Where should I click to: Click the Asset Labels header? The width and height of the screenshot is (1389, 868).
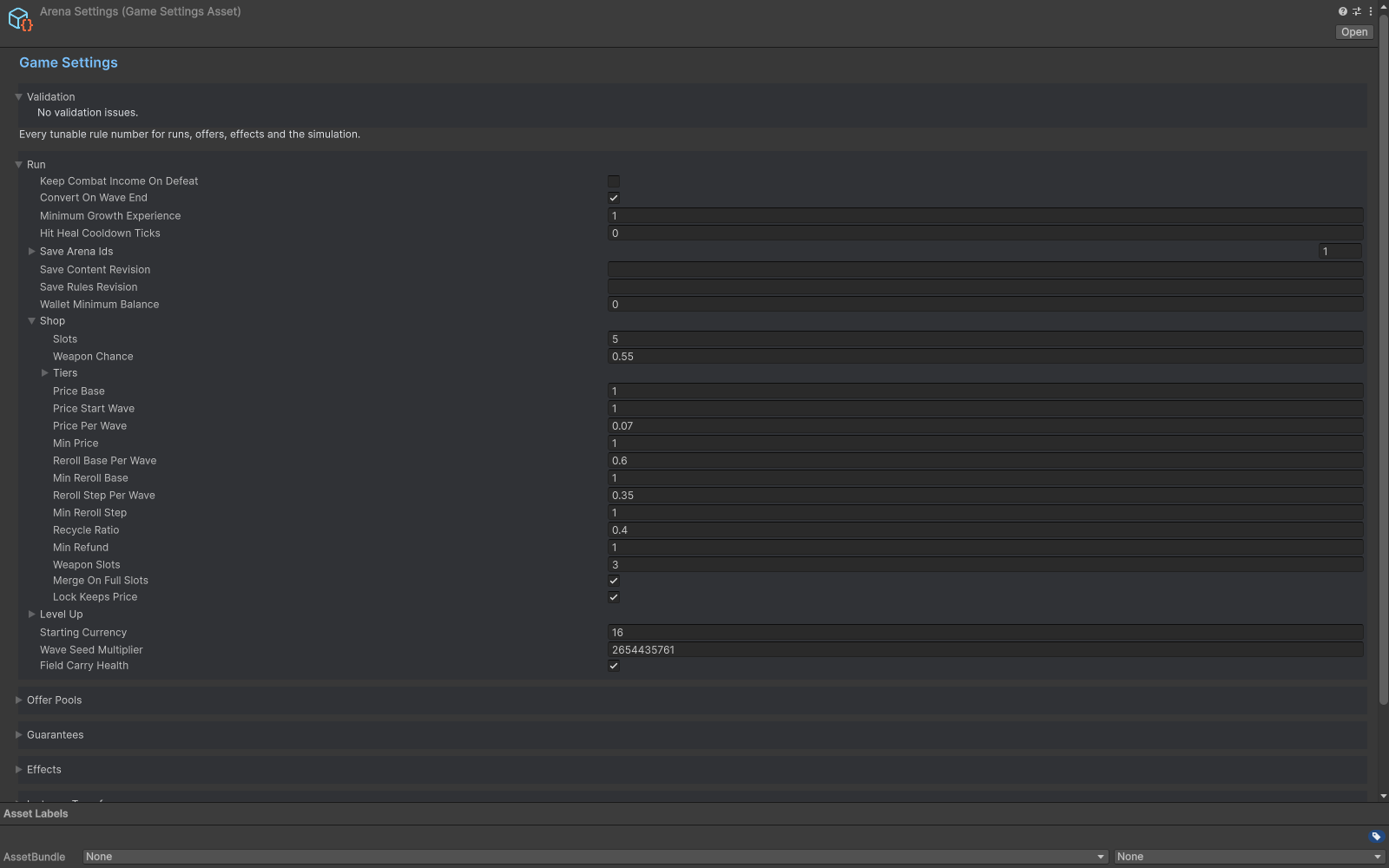(36, 814)
